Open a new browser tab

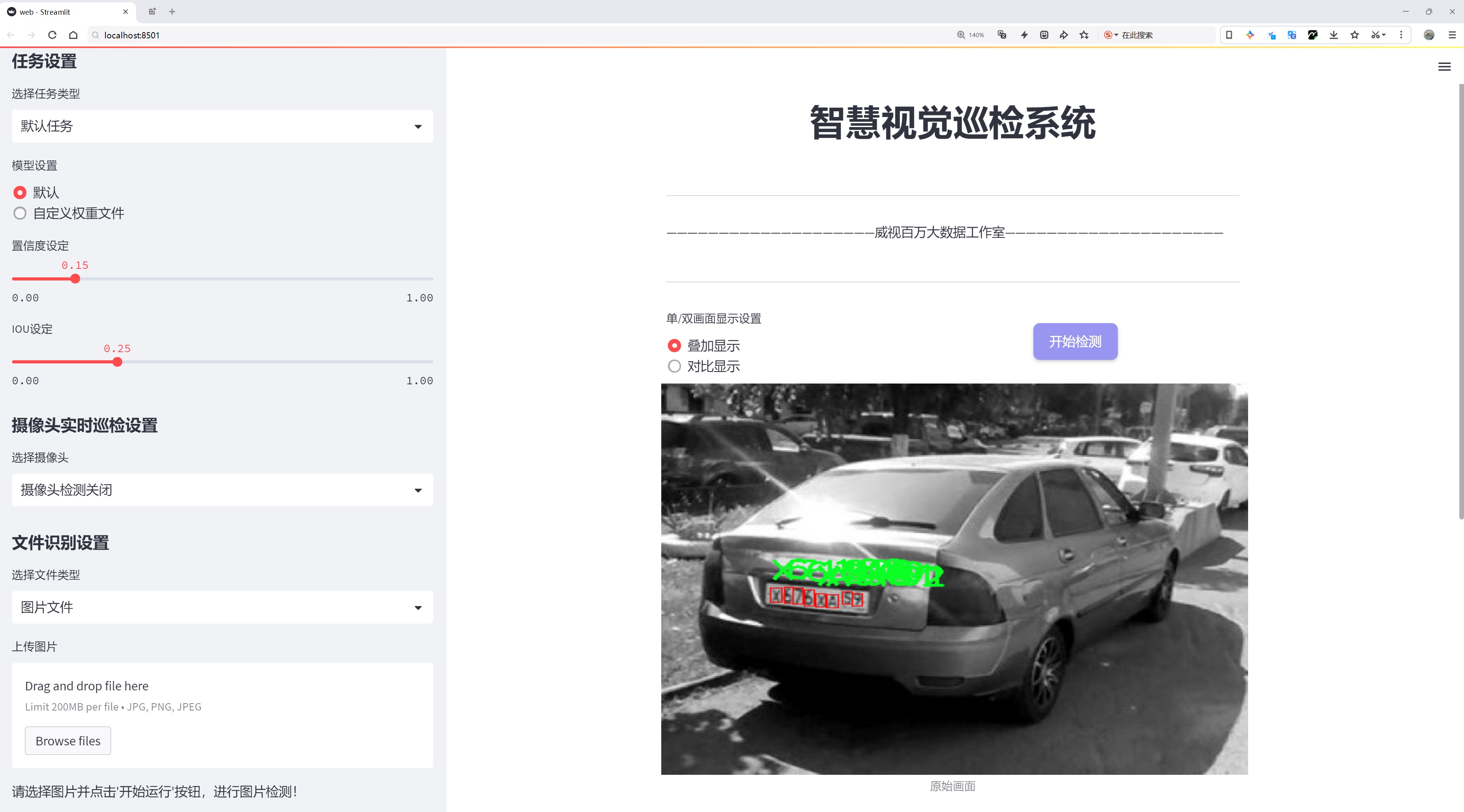tap(172, 11)
